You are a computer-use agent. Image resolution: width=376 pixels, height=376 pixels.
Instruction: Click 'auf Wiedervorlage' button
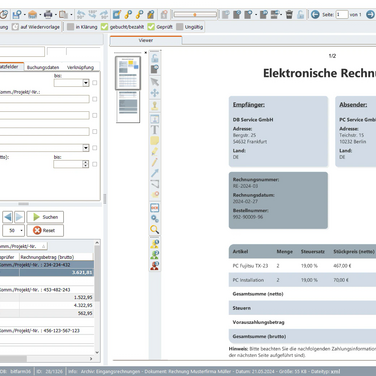click(36, 27)
